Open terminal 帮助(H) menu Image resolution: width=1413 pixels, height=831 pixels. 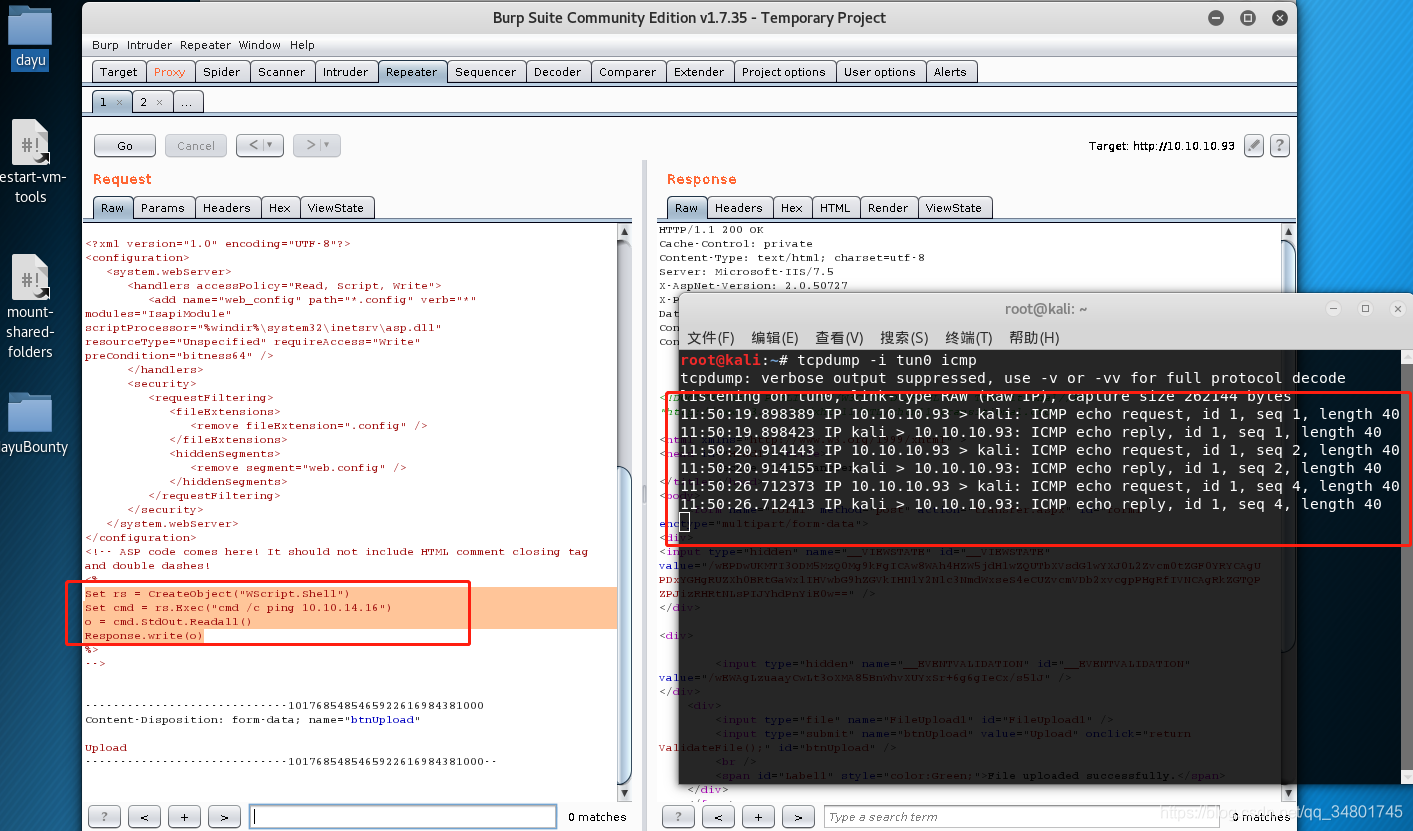[x=1034, y=338]
